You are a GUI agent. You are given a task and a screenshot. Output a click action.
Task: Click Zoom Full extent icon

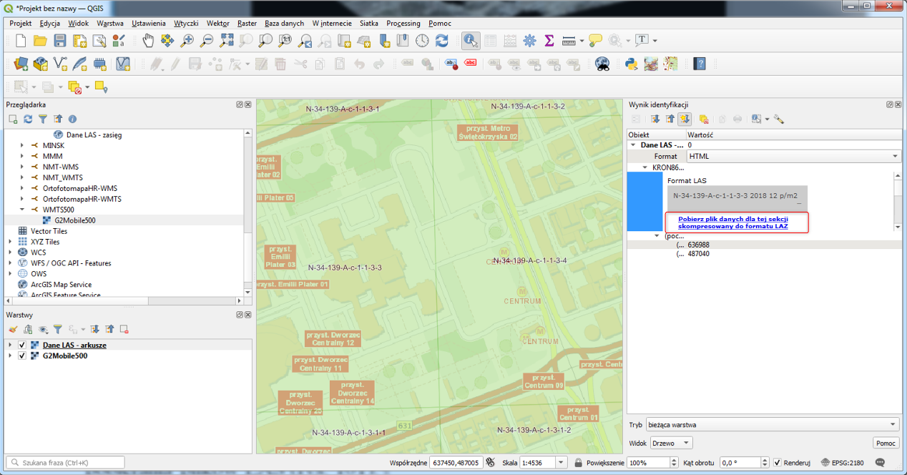[226, 40]
